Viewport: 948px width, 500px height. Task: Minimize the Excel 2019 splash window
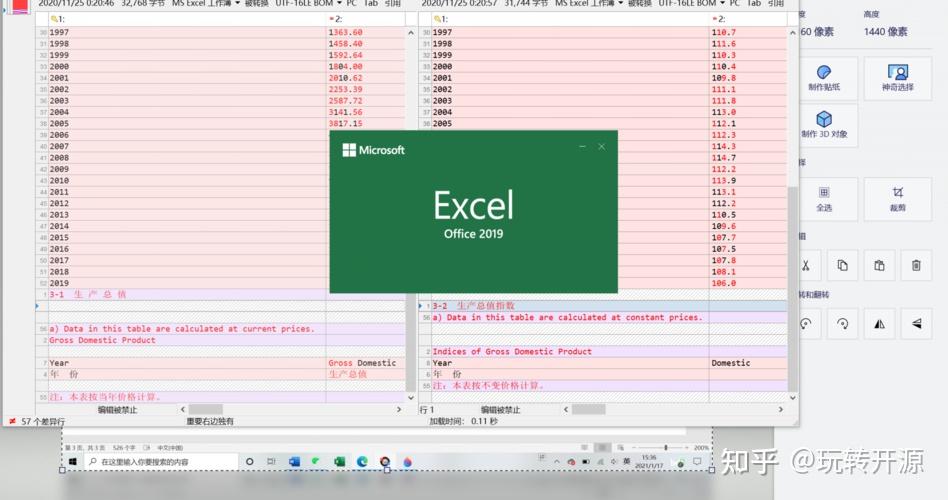pos(582,146)
